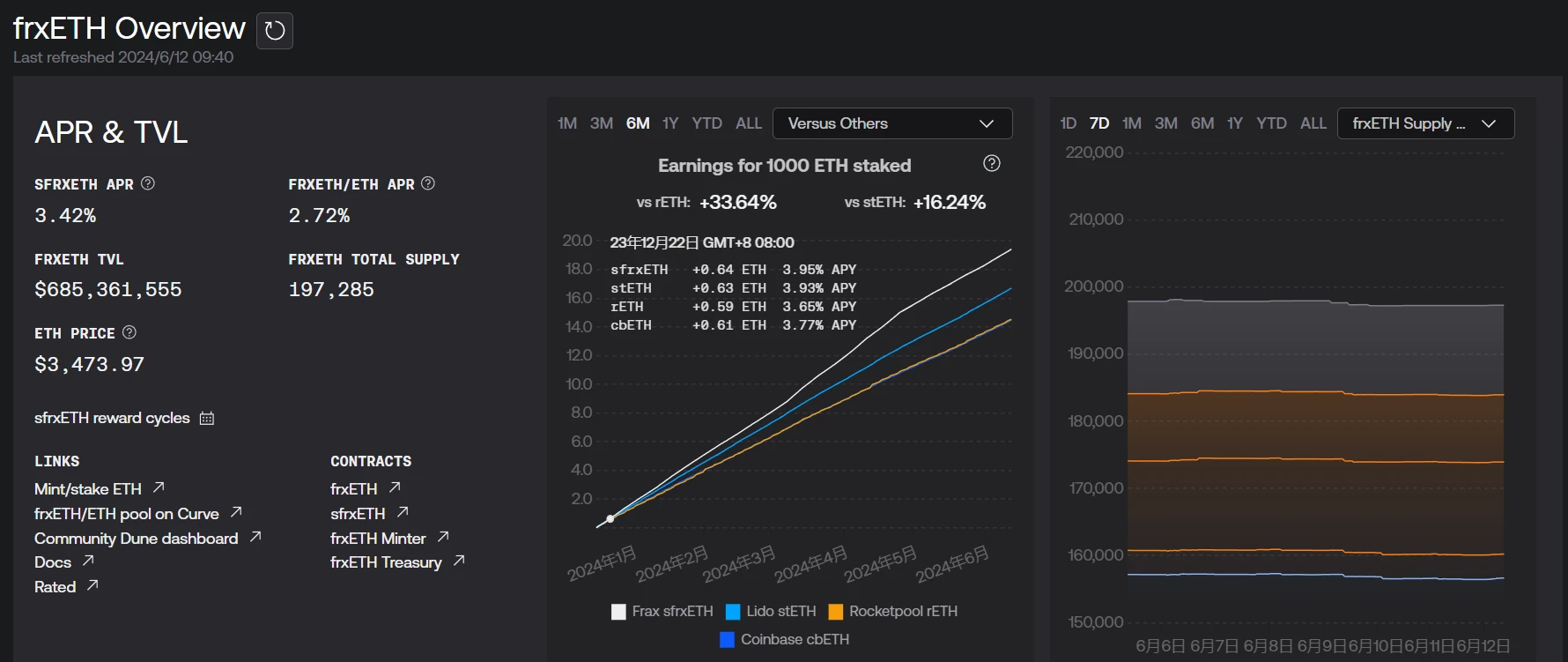The width and height of the screenshot is (1568, 662).
Task: Click the data point marker on the earnings chart
Action: [x=610, y=518]
